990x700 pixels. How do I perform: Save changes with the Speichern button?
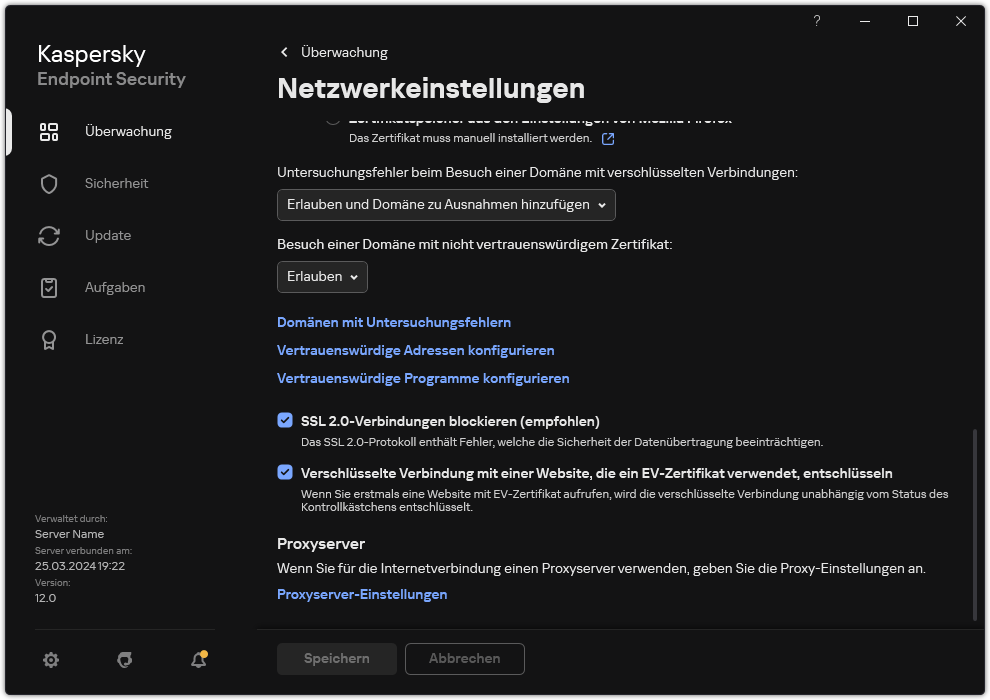(x=336, y=659)
